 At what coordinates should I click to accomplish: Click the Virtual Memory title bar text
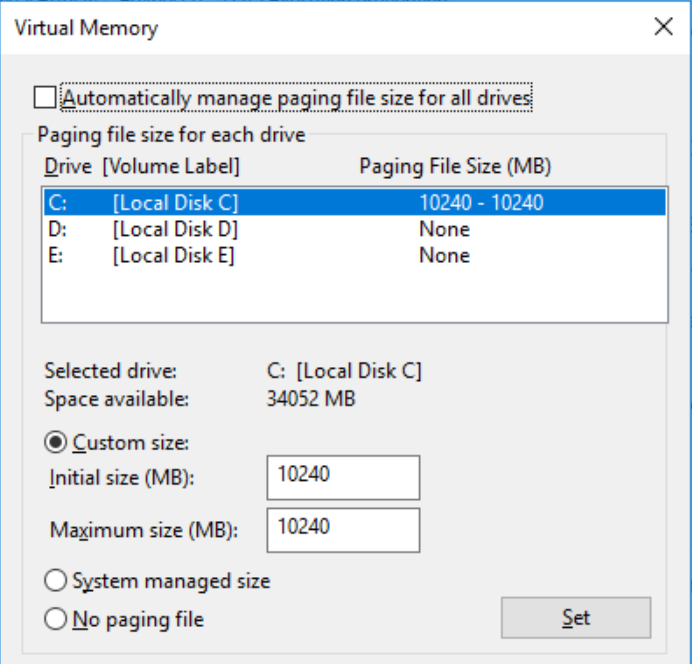pyautogui.click(x=86, y=28)
